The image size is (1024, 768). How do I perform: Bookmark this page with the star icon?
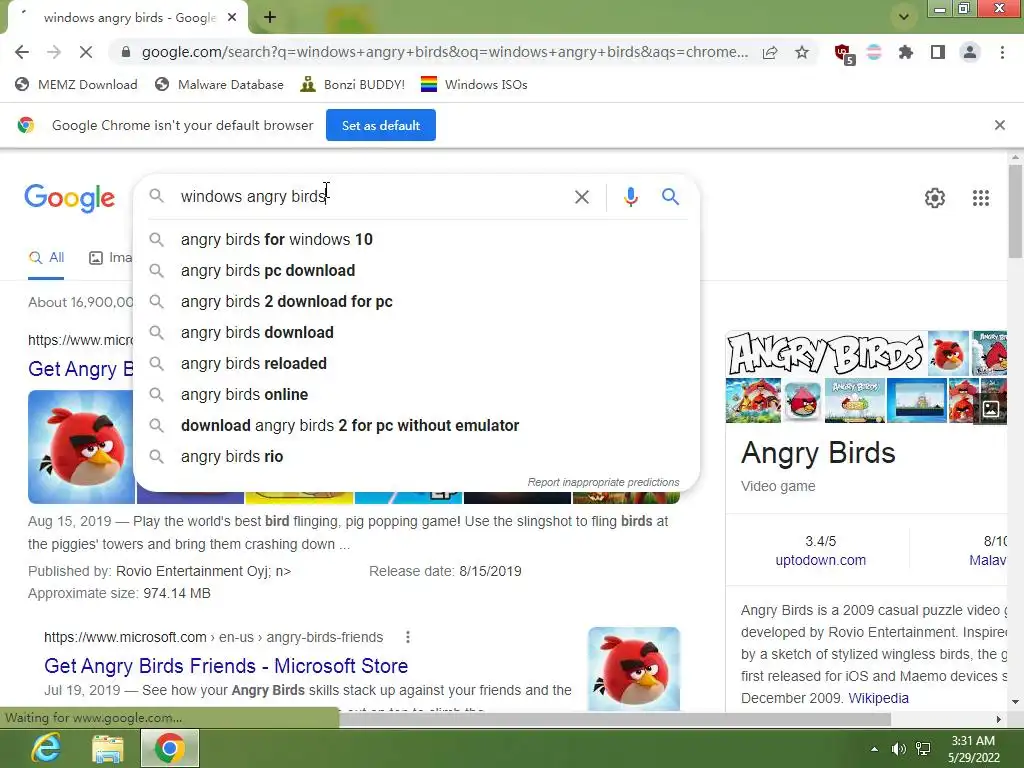click(x=802, y=52)
